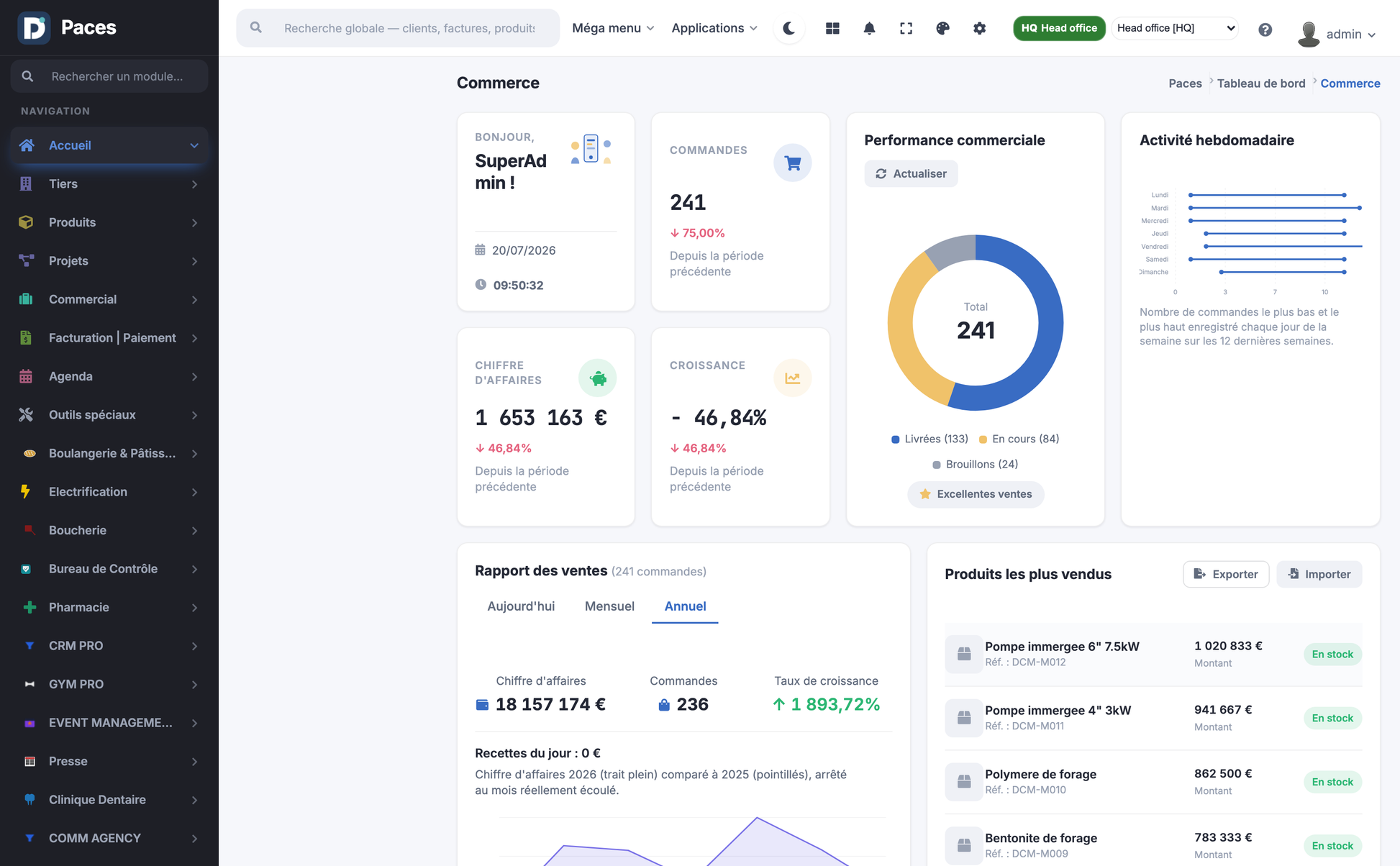Open the theme palette icon
The height and width of the screenshot is (866, 1400).
(942, 28)
